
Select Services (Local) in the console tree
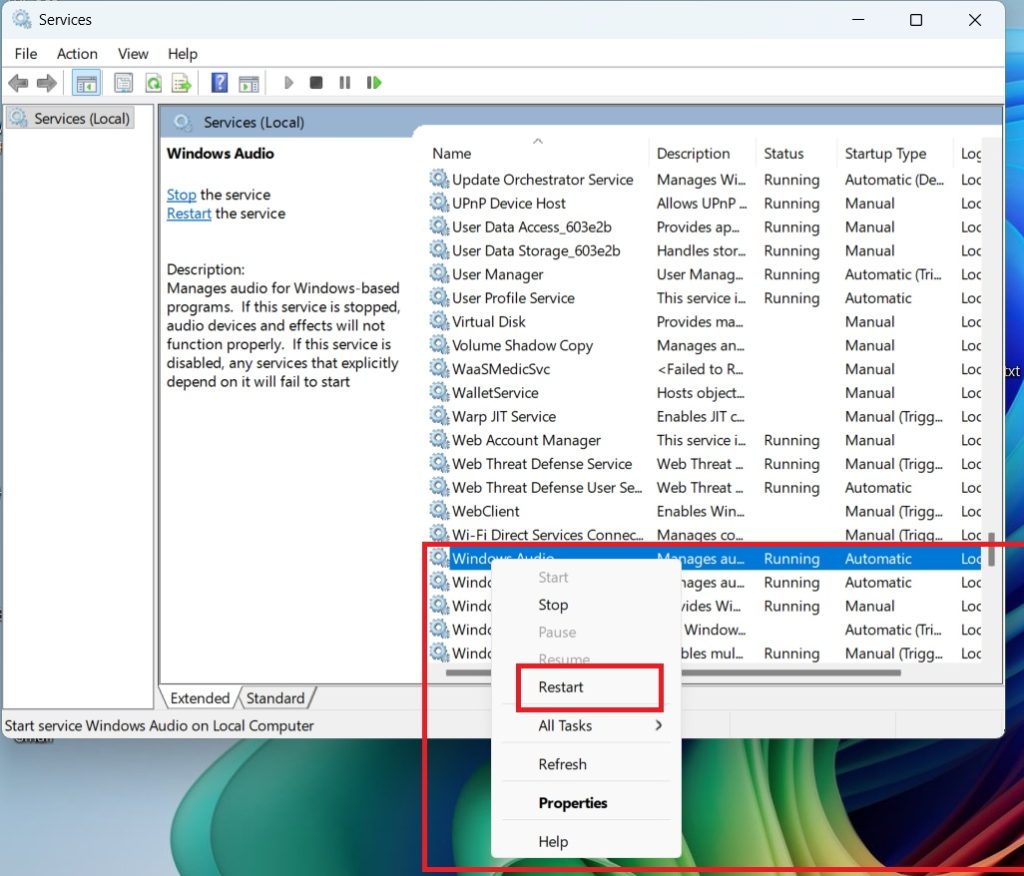[x=71, y=118]
